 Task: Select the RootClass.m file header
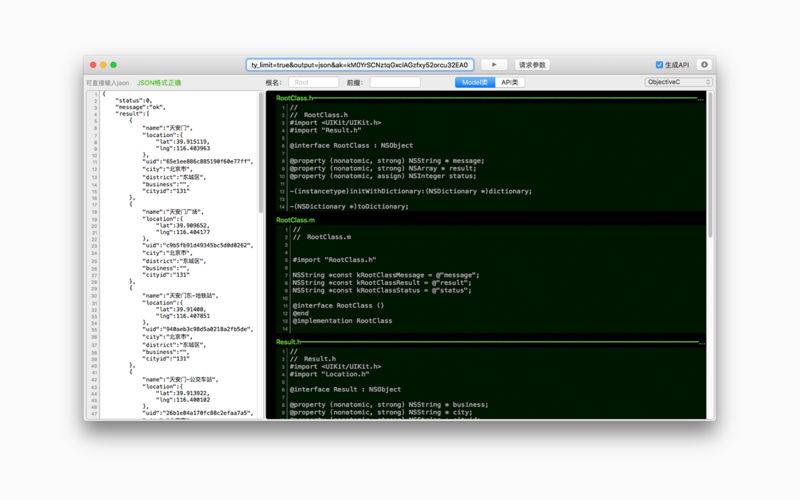(296, 219)
